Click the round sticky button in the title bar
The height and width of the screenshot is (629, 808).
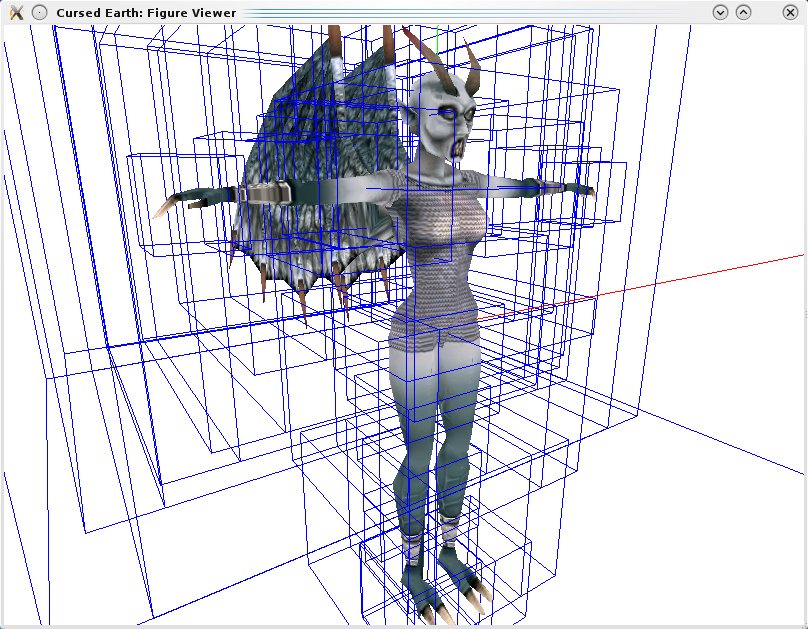(39, 12)
